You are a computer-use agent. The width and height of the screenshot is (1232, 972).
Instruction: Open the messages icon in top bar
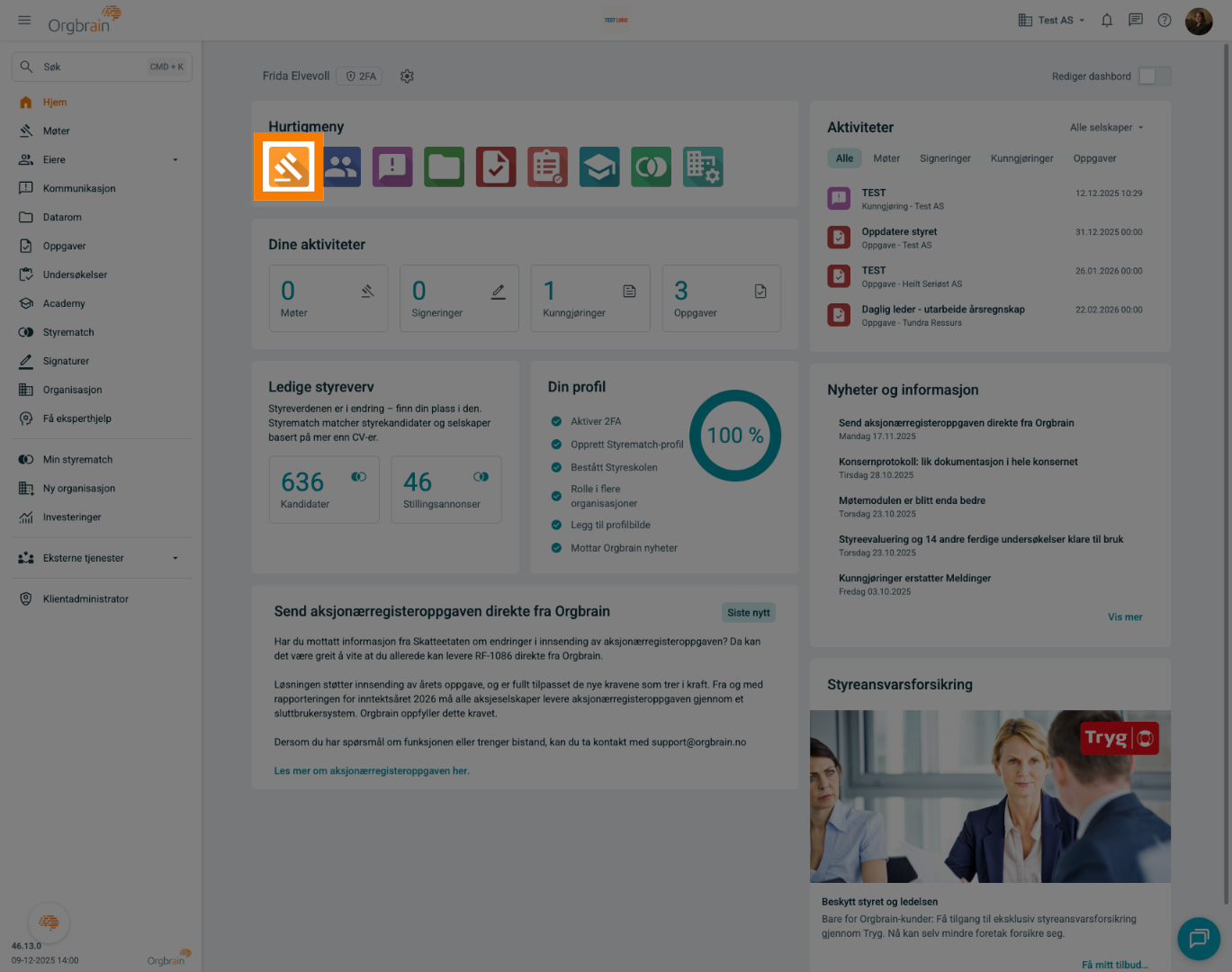tap(1136, 20)
